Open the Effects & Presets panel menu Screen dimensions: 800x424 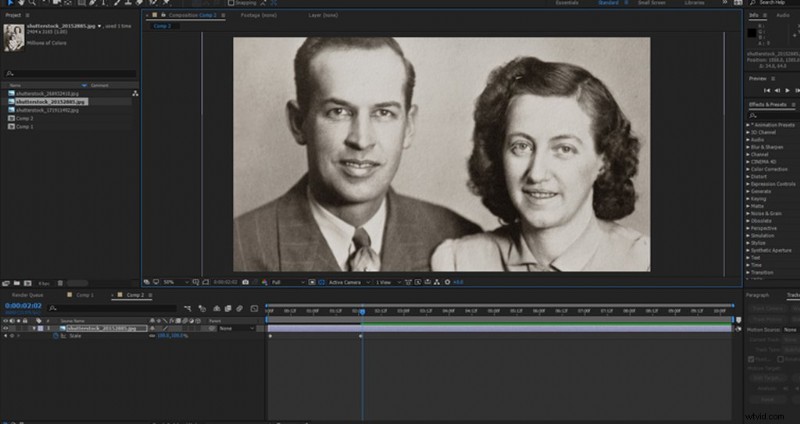(793, 105)
